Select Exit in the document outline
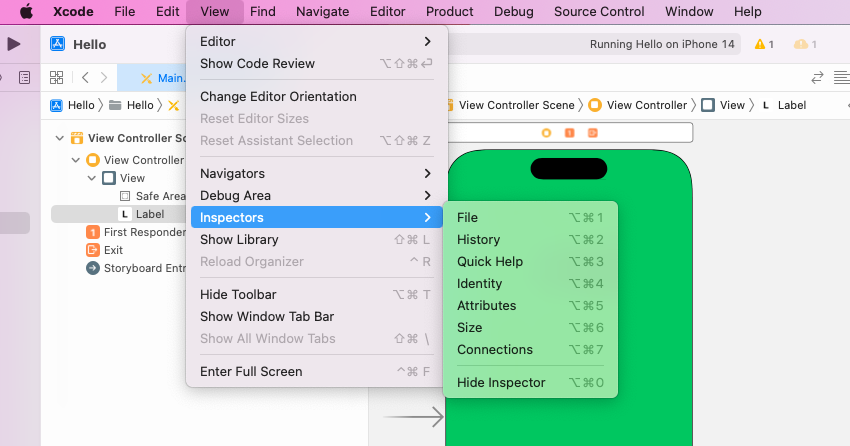 (105, 250)
